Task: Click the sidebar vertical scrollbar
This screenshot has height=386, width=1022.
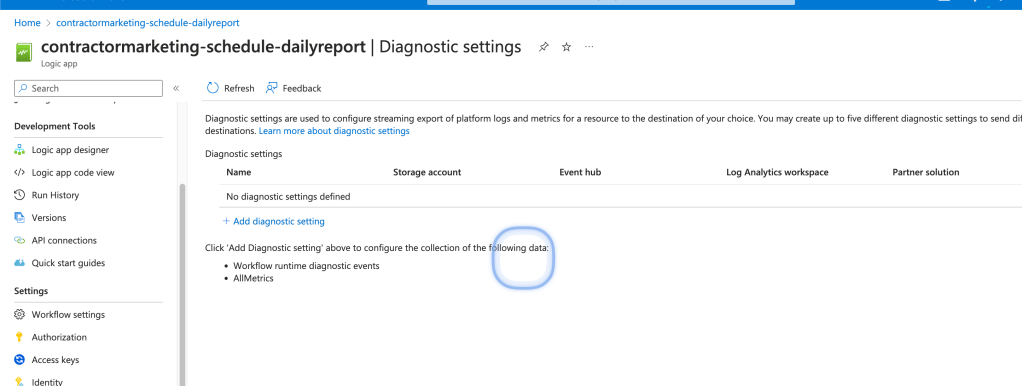Action: 182,284
